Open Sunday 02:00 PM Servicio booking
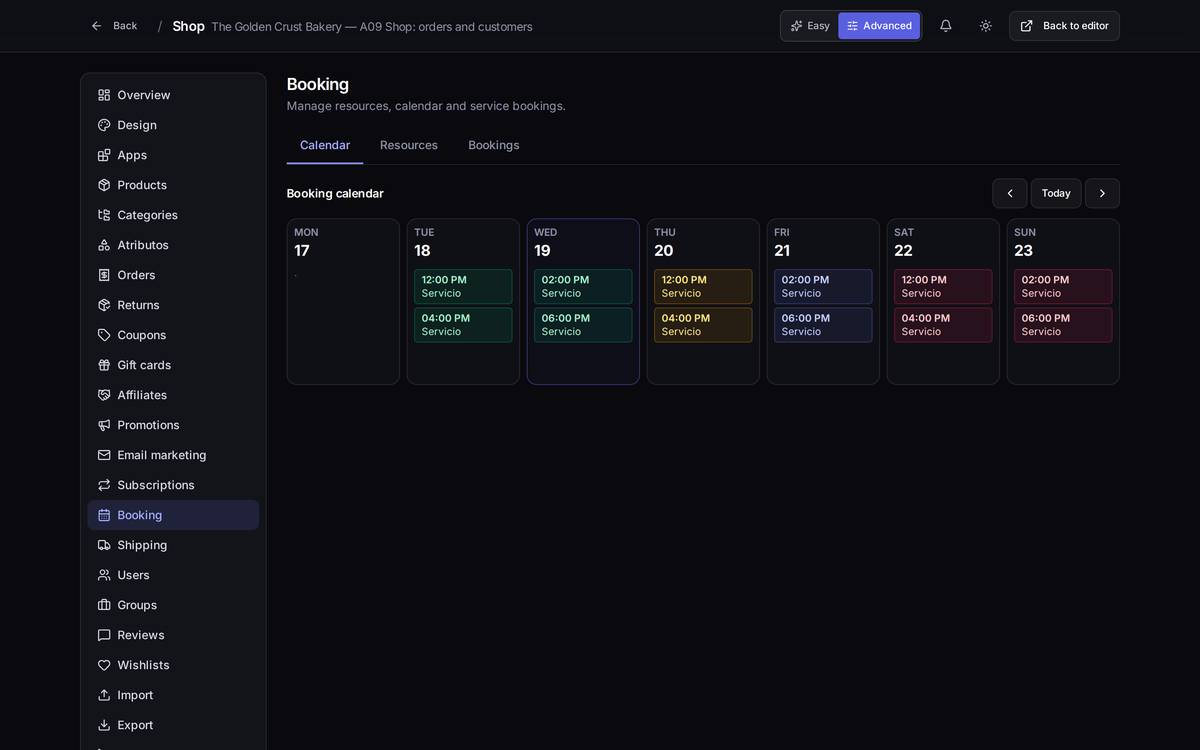The image size is (1200, 750). (x=1063, y=286)
